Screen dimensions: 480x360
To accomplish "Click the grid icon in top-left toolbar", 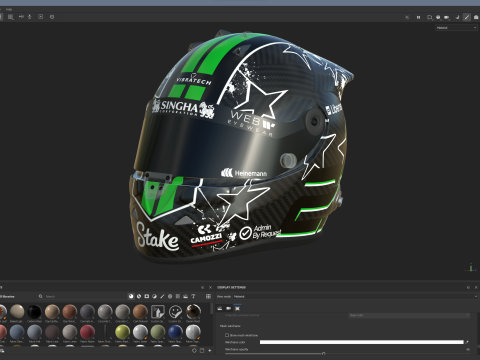I will coord(11,17).
